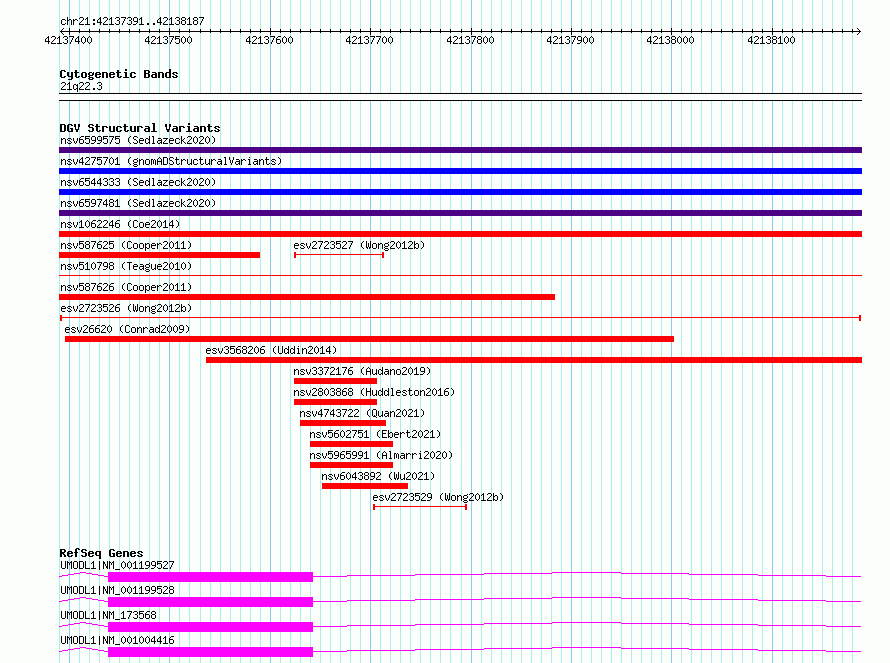Screen dimensions: 890x663
Task: Click the red nsv6043892 Wu2021 bar
Action: 365,486
